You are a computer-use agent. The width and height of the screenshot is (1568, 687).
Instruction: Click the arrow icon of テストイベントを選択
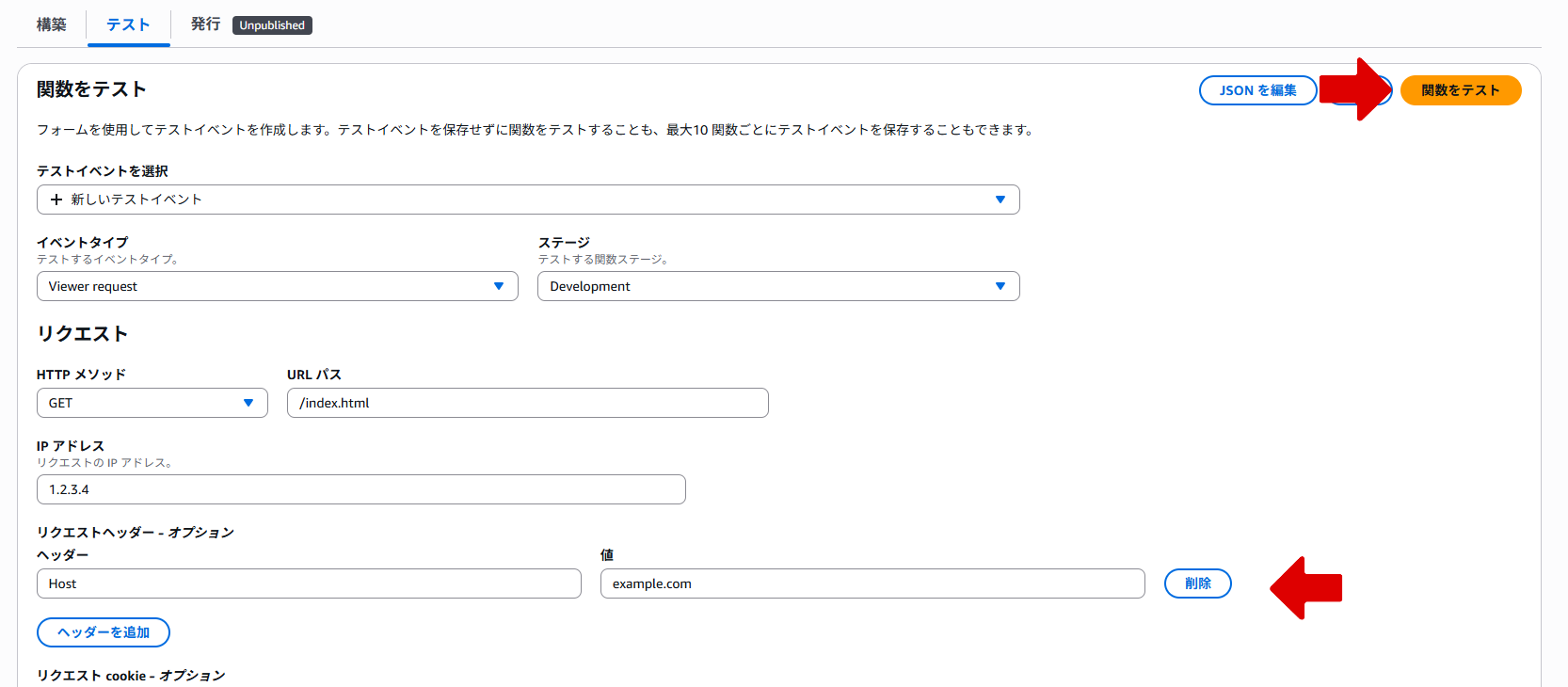1000,200
